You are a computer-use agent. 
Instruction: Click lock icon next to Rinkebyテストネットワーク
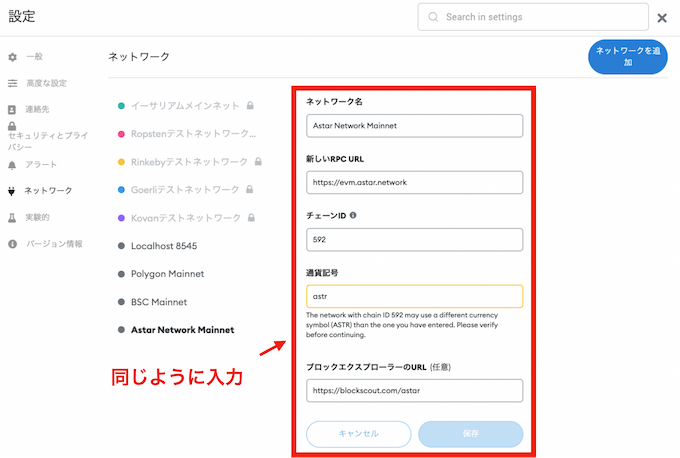pos(258,162)
